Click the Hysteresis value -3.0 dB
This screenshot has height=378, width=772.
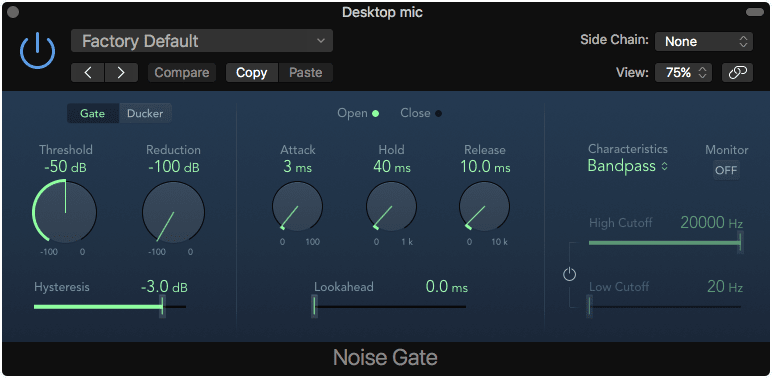164,286
